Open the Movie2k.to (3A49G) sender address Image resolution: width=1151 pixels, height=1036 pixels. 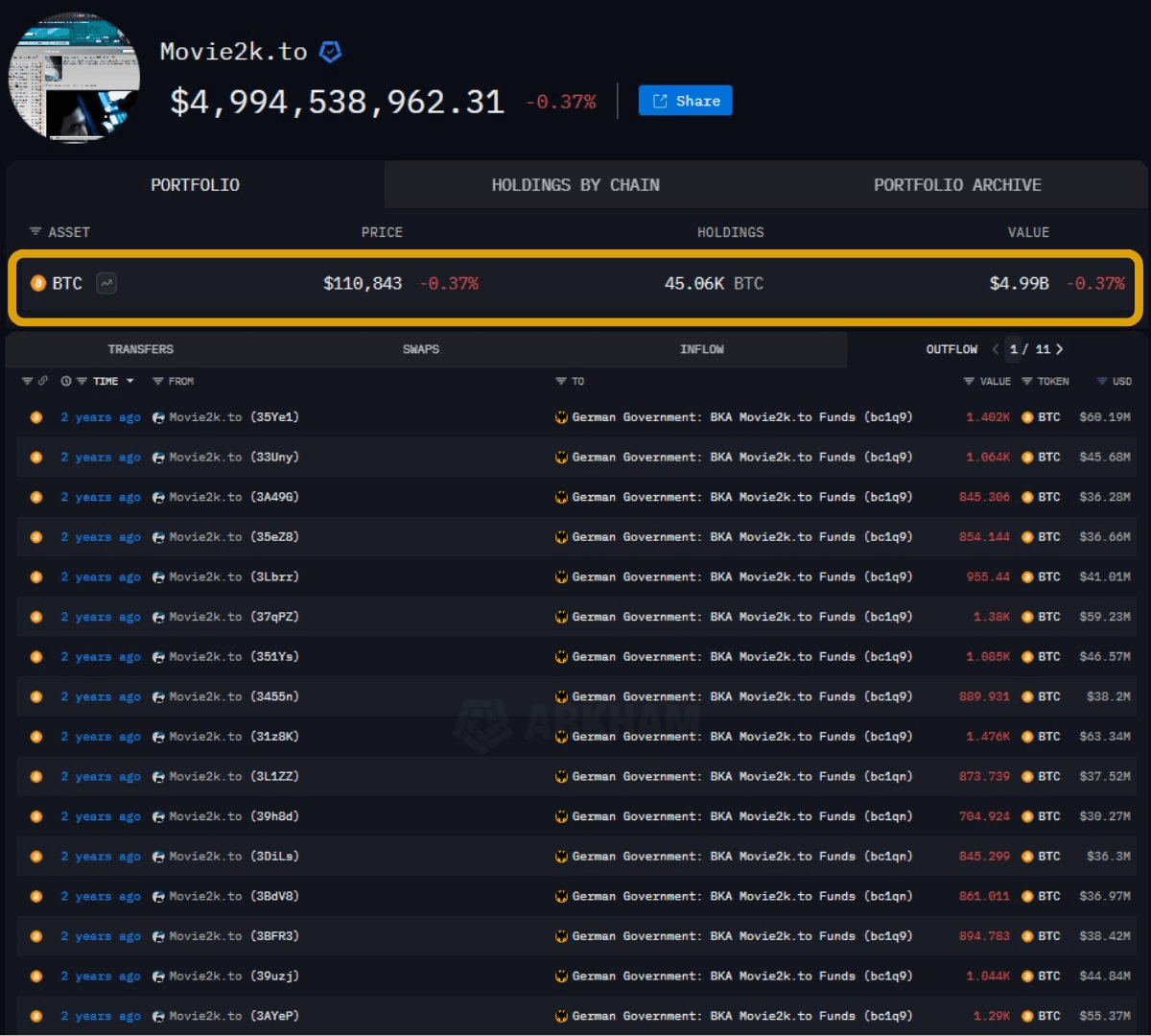[x=234, y=497]
